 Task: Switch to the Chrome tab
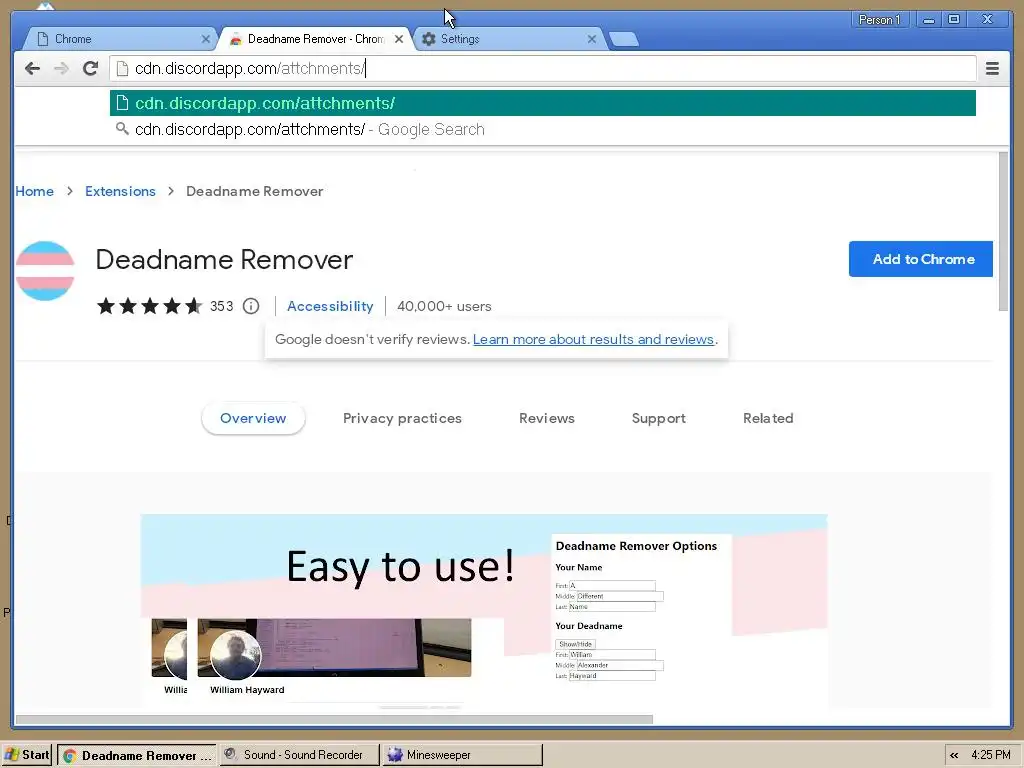point(121,39)
